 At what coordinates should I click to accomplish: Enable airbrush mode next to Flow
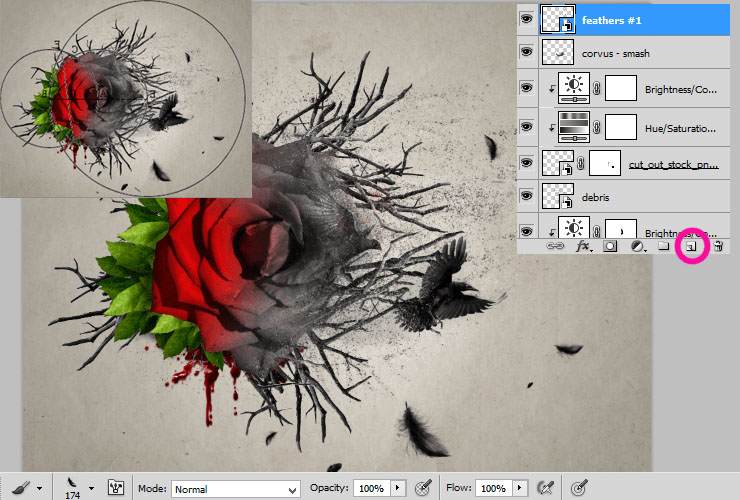545,488
